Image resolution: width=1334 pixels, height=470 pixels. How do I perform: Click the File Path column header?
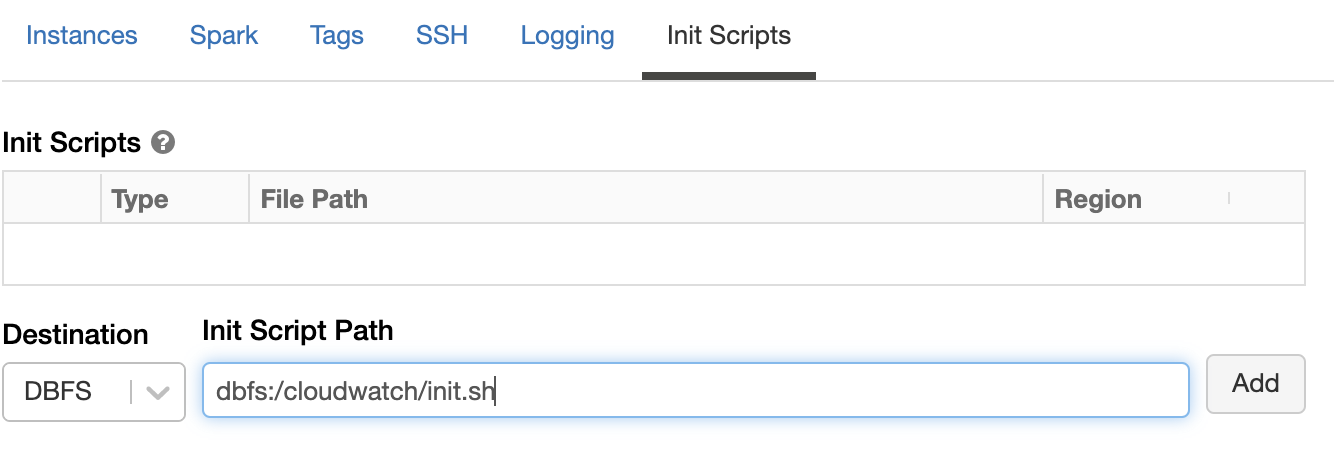(314, 199)
